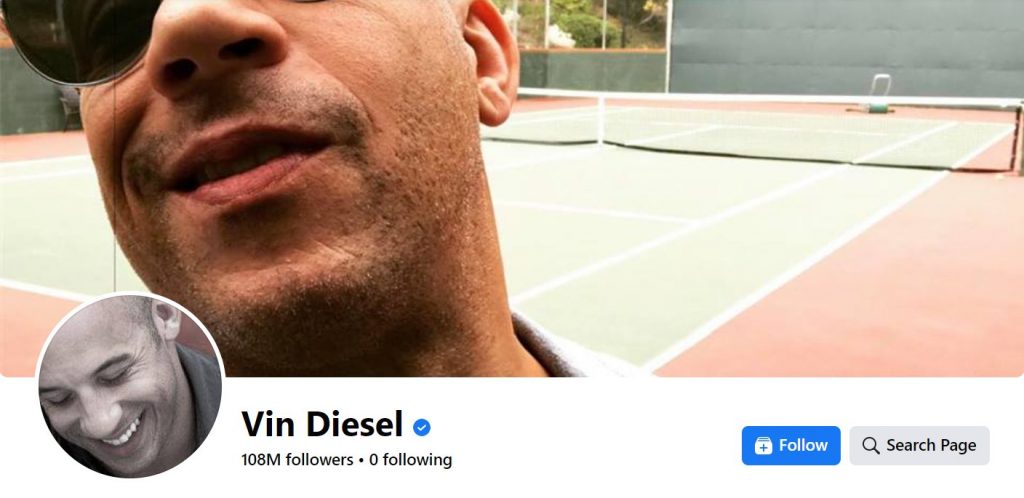Click the blue verified checkmark badge

pyautogui.click(x=421, y=428)
